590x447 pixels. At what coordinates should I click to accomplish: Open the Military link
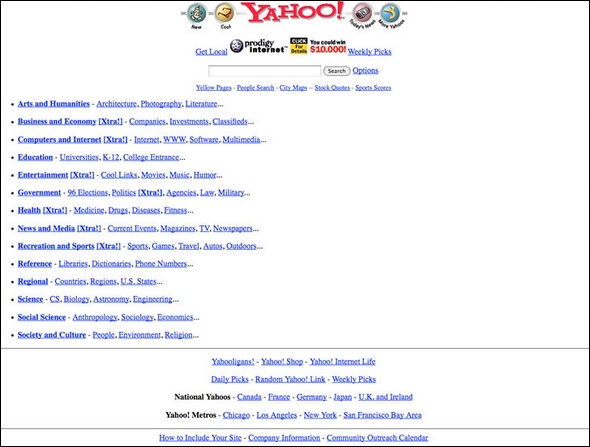coord(231,193)
